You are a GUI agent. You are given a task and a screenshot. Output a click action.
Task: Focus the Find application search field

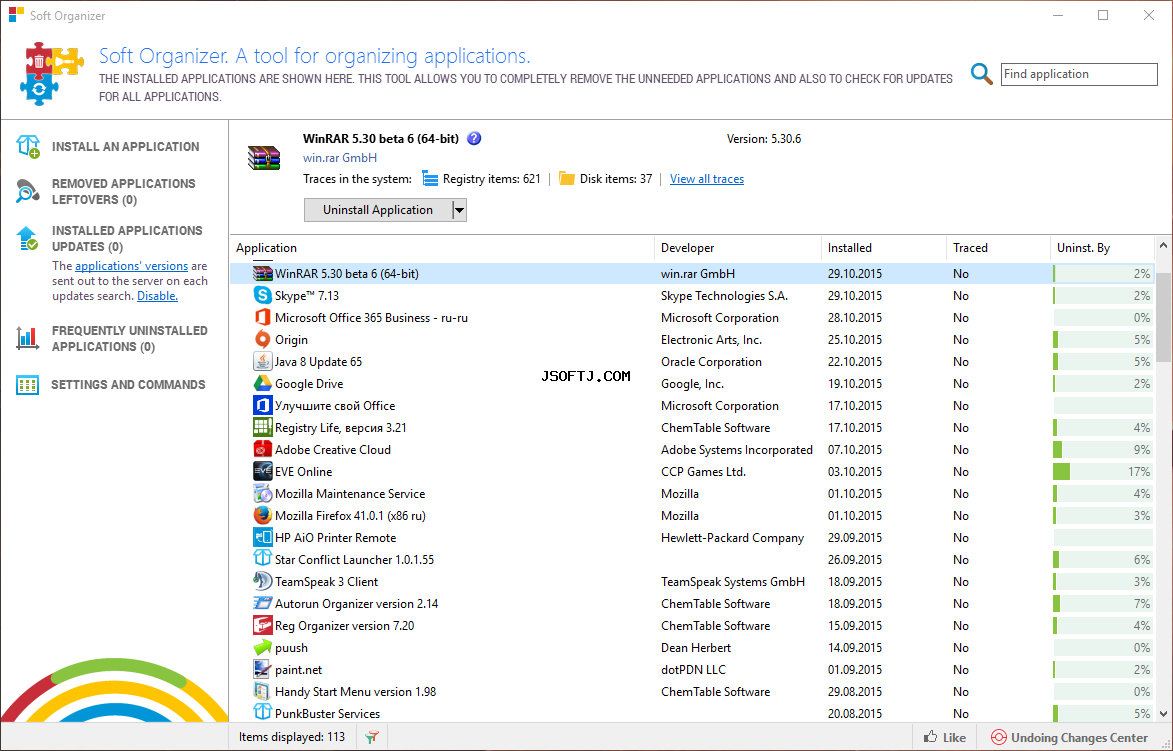(1079, 74)
